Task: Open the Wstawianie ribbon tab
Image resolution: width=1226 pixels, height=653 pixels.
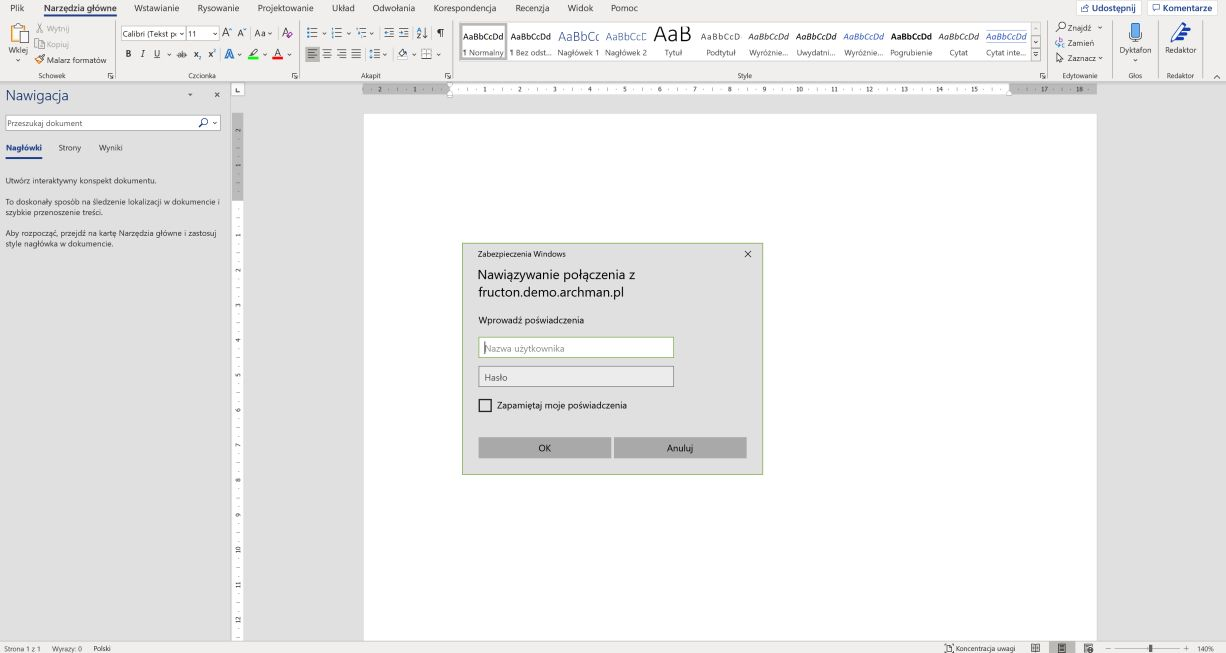Action: (x=156, y=8)
